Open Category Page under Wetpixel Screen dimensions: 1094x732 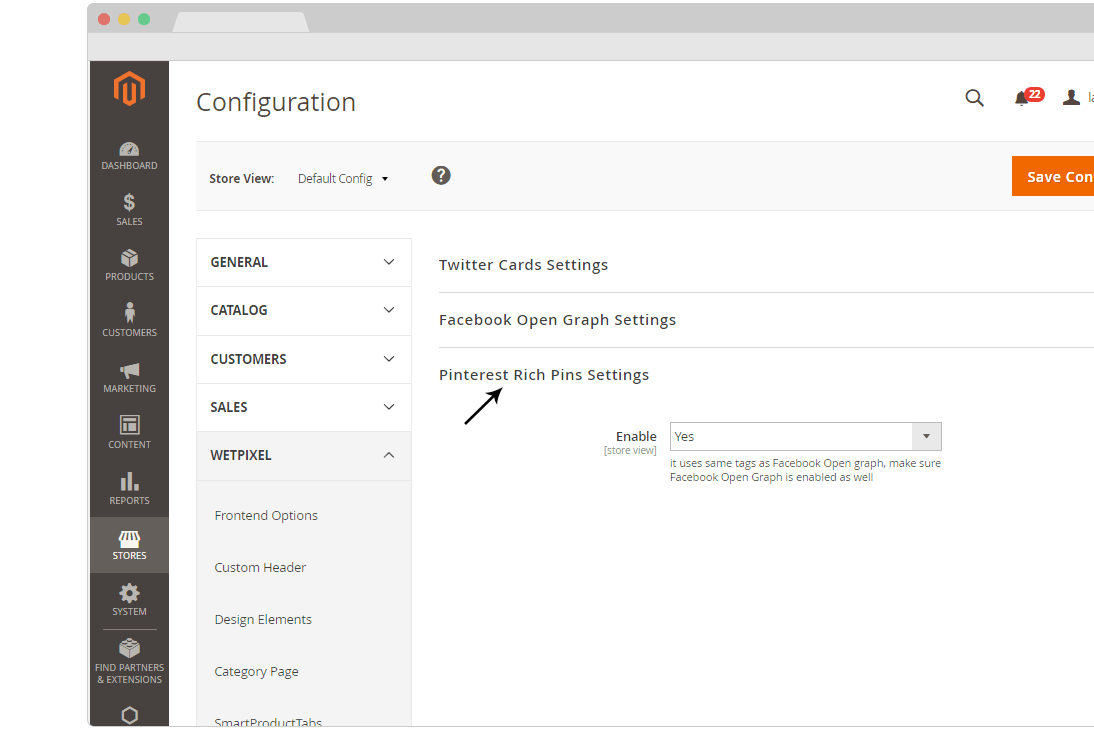(x=256, y=671)
